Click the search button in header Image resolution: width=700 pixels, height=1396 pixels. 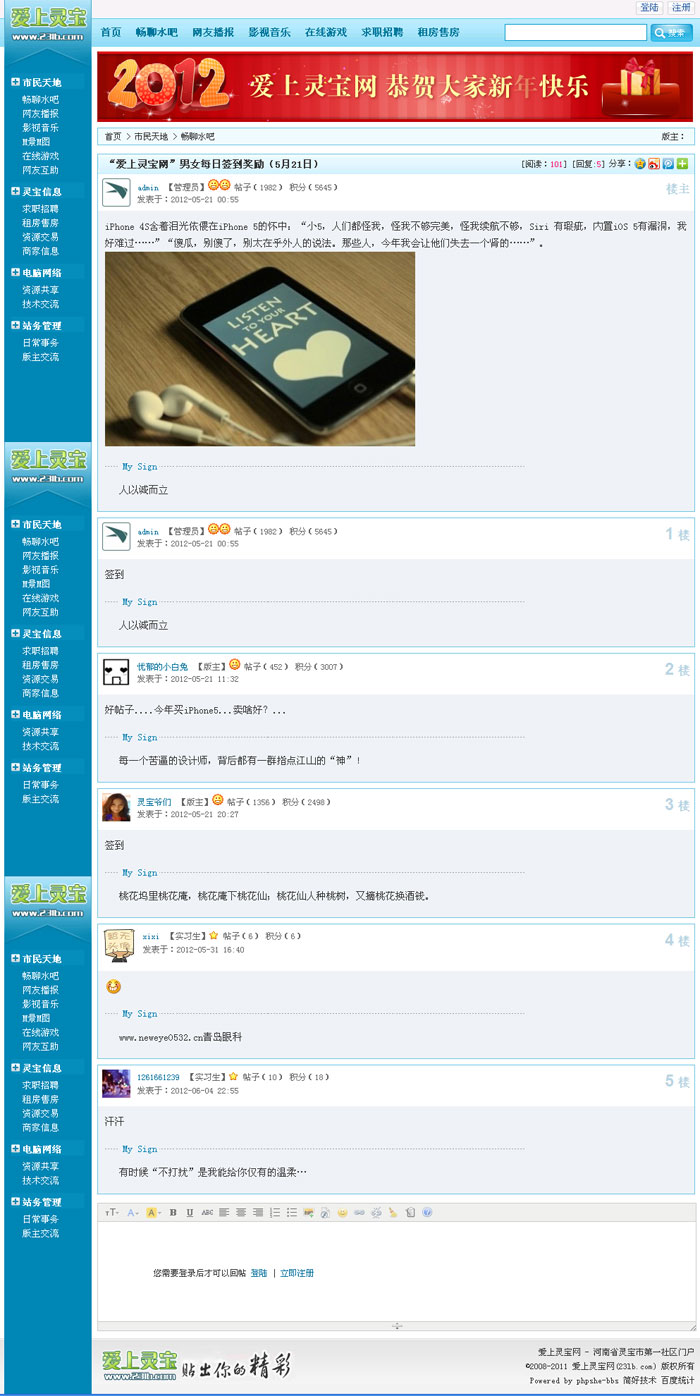point(671,33)
